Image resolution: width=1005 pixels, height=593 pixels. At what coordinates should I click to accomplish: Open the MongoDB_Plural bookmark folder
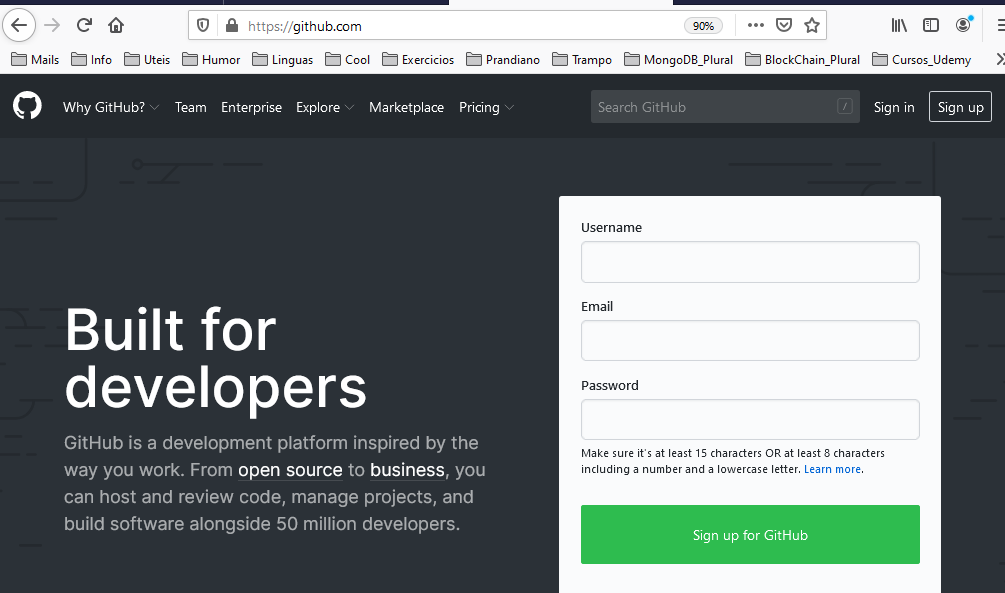pyautogui.click(x=679, y=60)
